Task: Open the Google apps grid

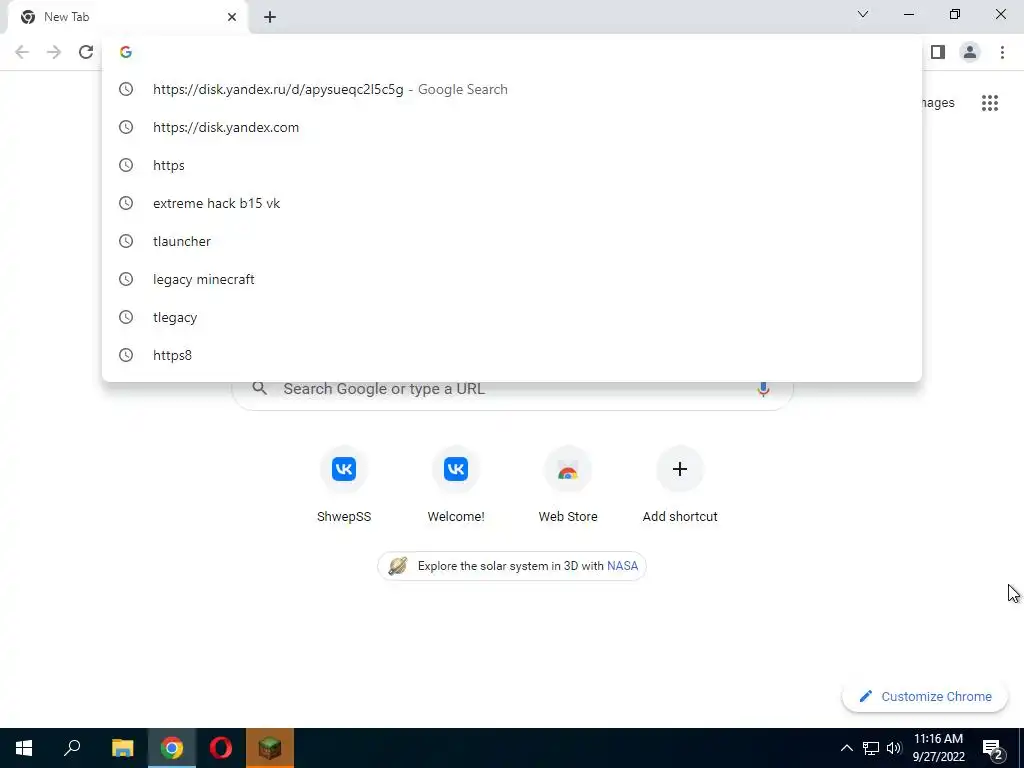Action: [990, 103]
